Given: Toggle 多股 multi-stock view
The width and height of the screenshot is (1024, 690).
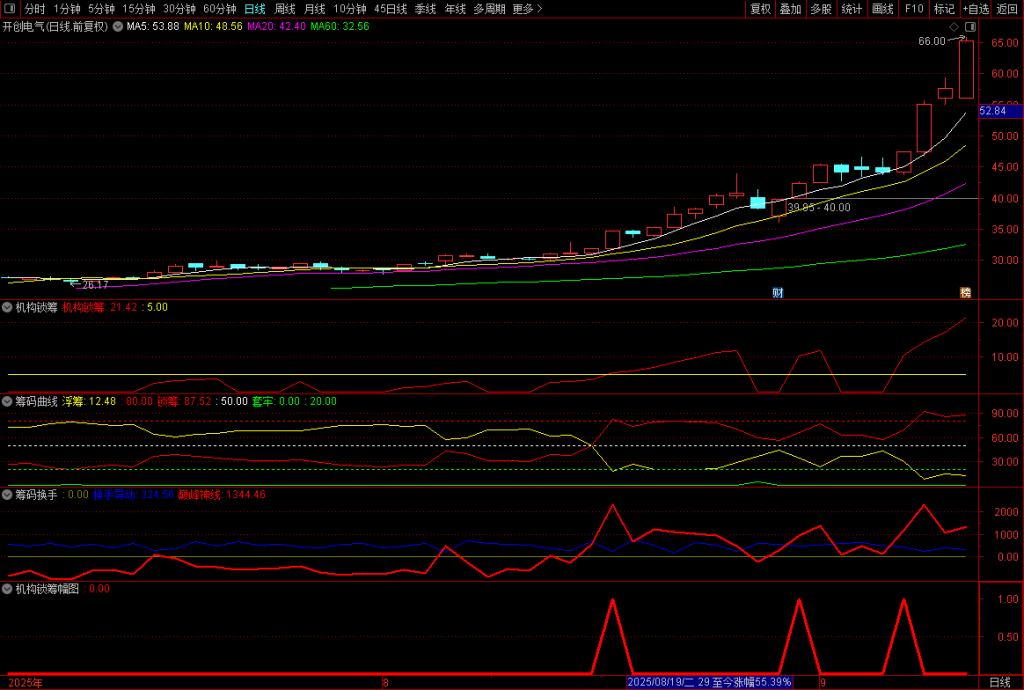Looking at the screenshot, I should tap(821, 9).
